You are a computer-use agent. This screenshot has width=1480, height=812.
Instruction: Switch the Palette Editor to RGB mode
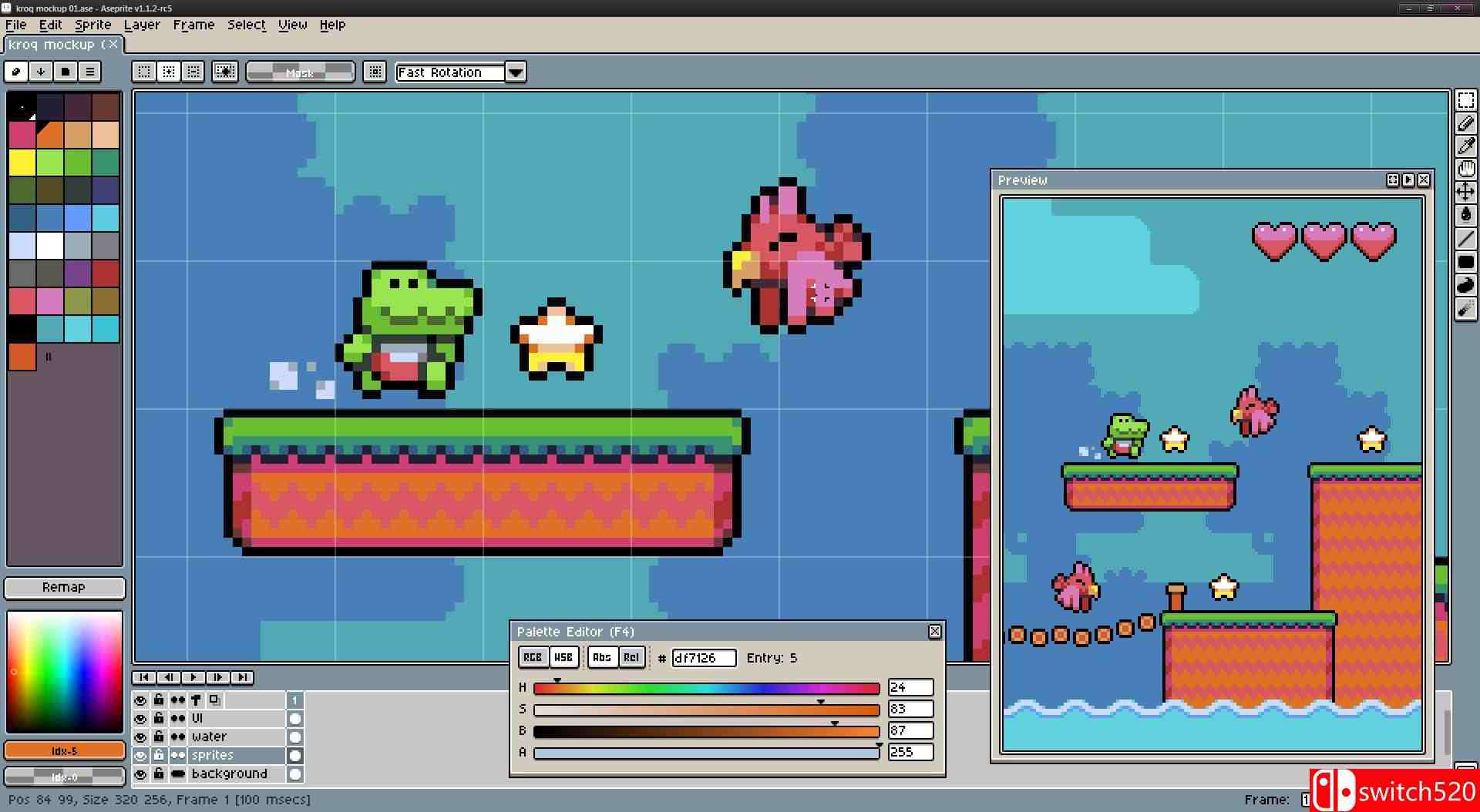533,657
